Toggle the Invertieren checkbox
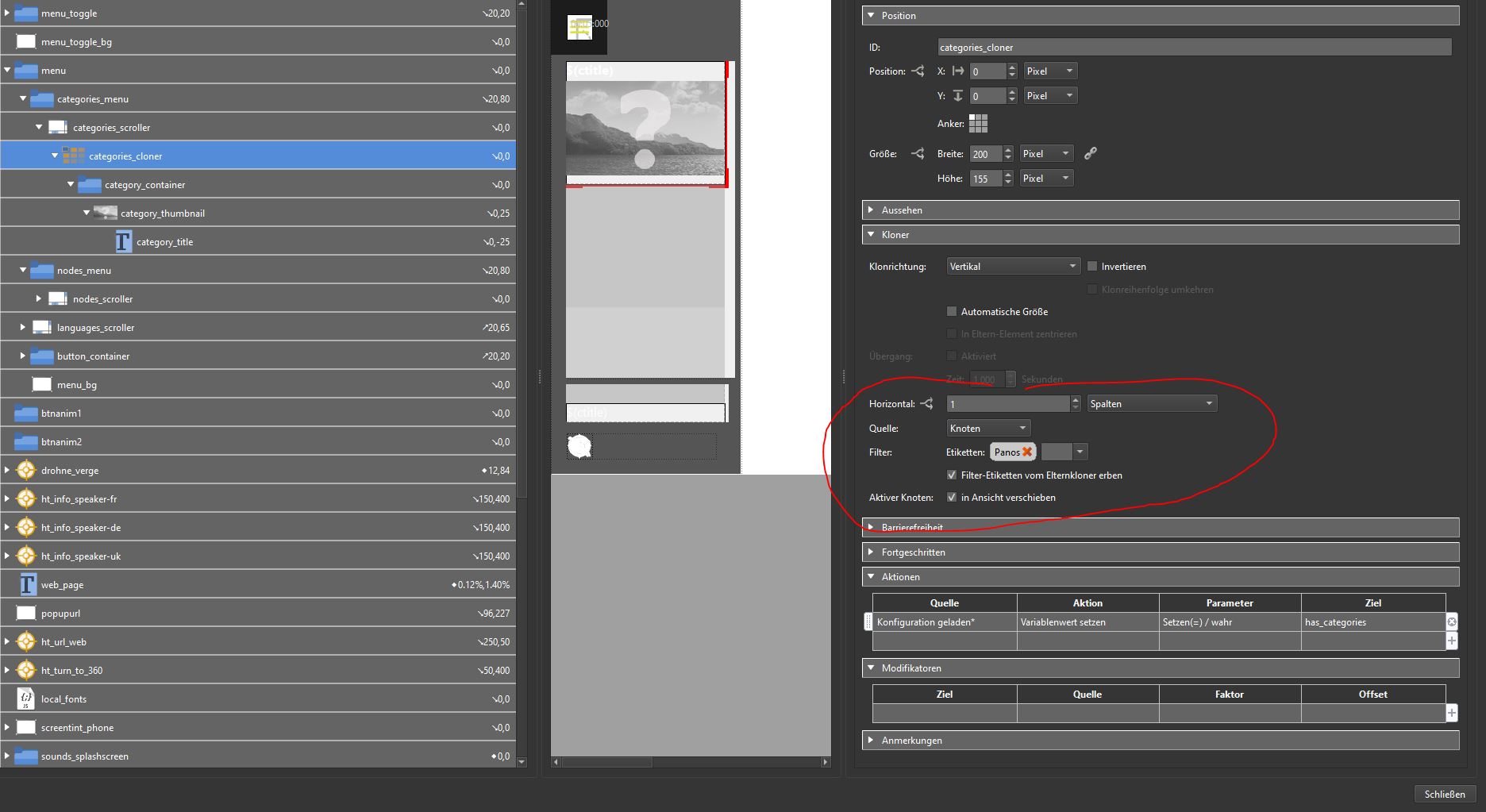Screen dimensions: 1486x812 point(1092,266)
